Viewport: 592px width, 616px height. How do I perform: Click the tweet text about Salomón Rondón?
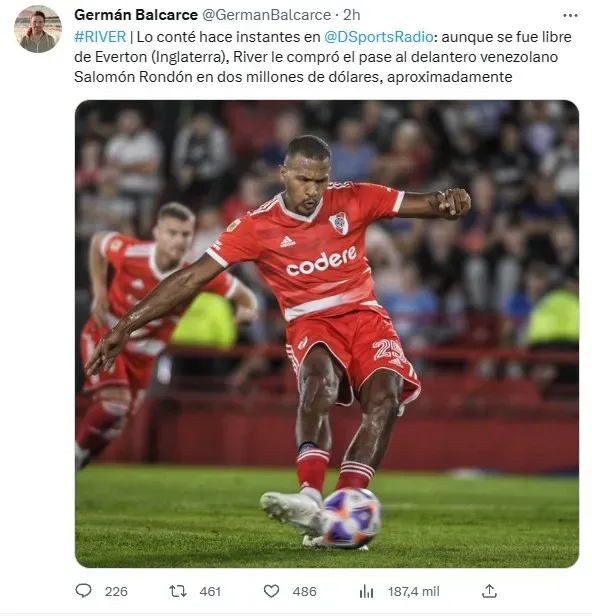tap(323, 57)
